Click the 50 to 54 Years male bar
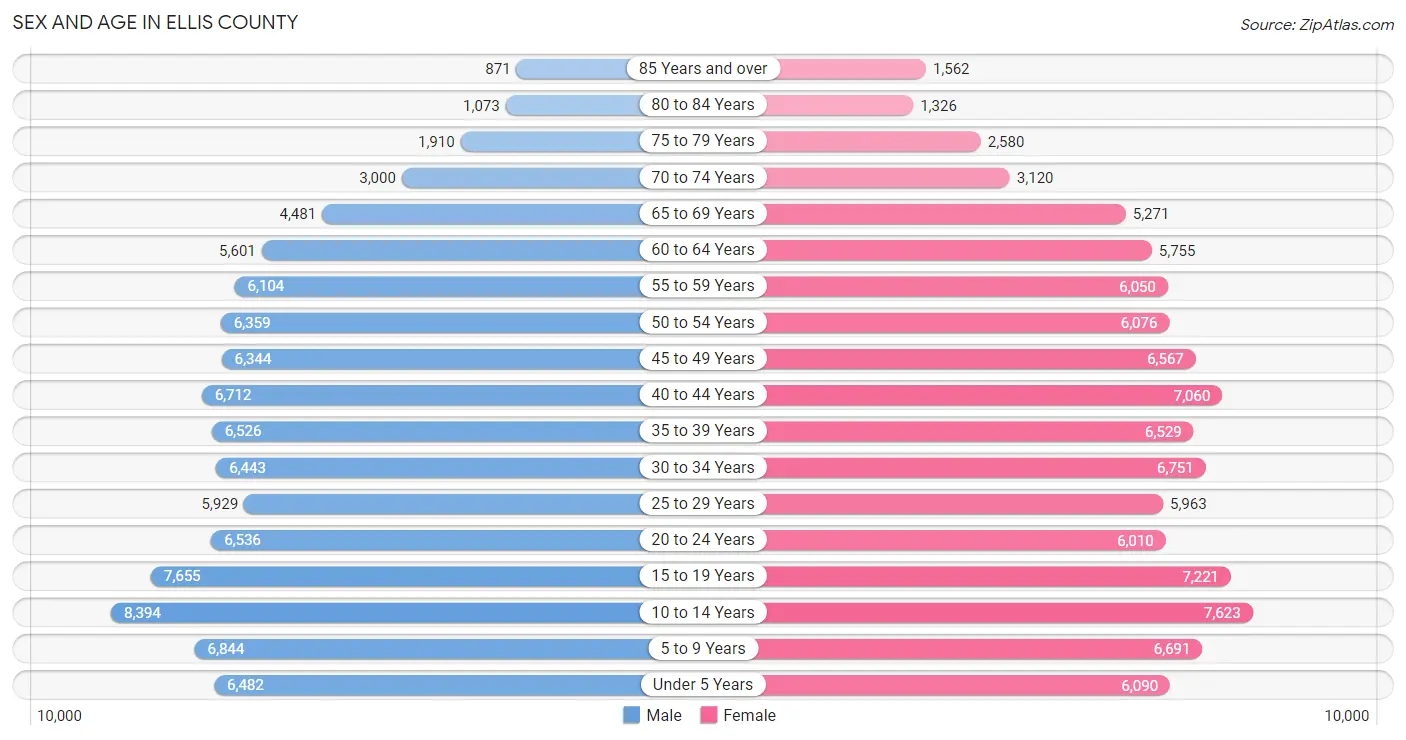1406x740 pixels. click(x=434, y=323)
